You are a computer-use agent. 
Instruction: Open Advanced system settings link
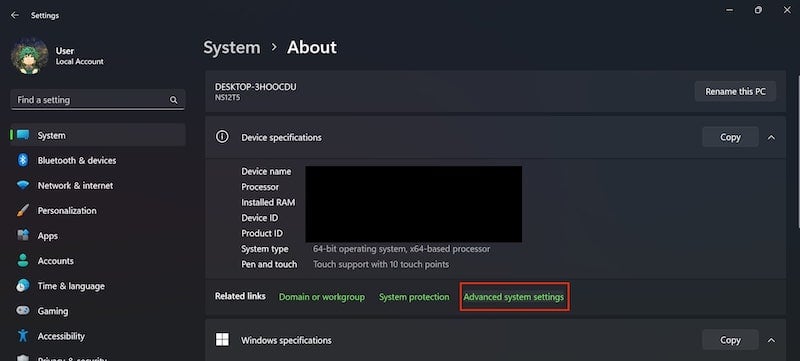coord(514,297)
